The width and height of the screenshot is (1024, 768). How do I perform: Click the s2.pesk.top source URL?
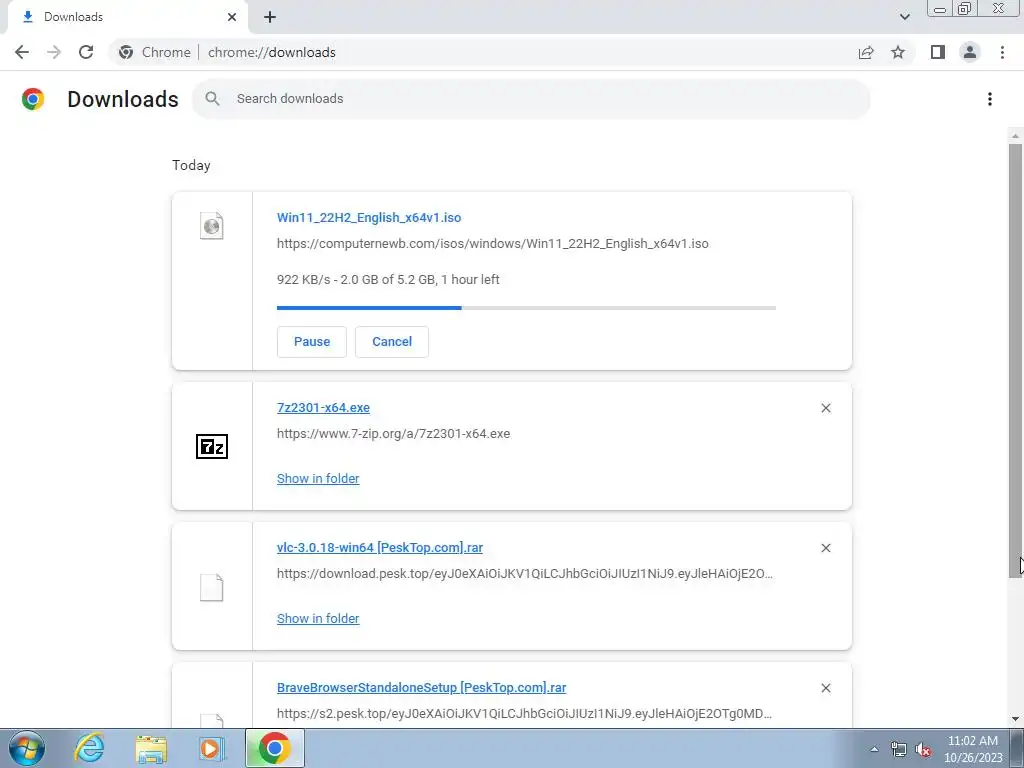click(524, 714)
